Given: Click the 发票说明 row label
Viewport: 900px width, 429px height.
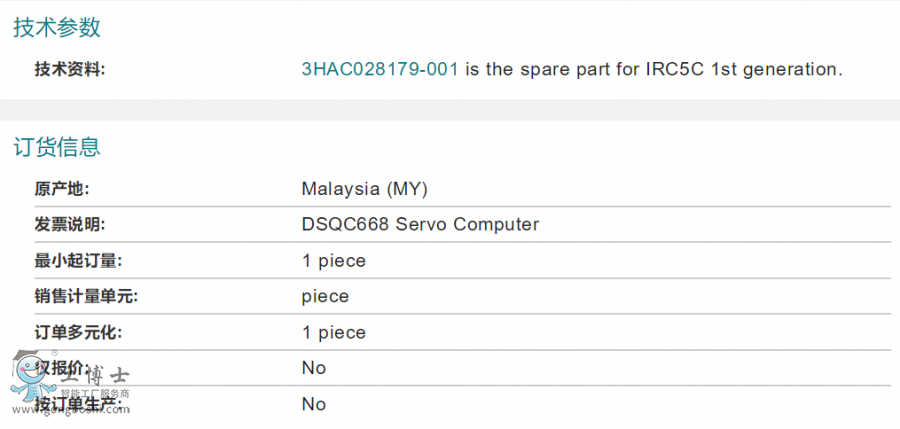Looking at the screenshot, I should (70, 224).
